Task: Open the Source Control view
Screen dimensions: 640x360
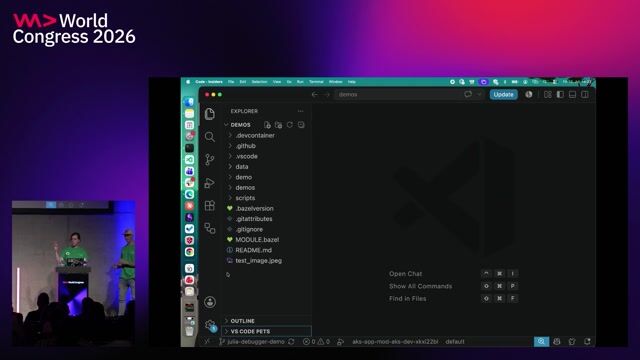Action: [x=210, y=160]
